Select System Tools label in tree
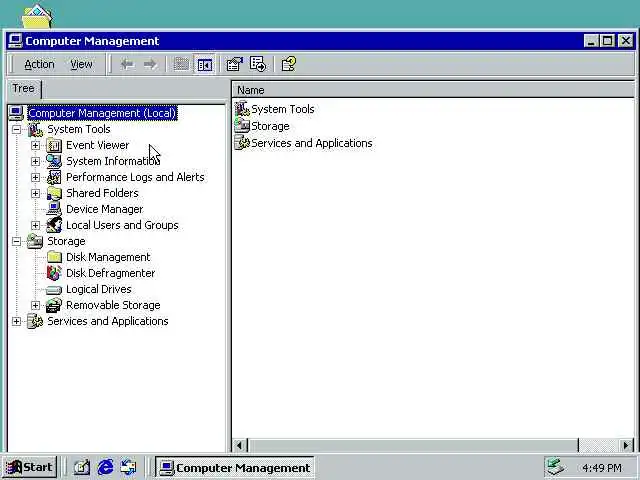This screenshot has width=640, height=480. click(79, 129)
